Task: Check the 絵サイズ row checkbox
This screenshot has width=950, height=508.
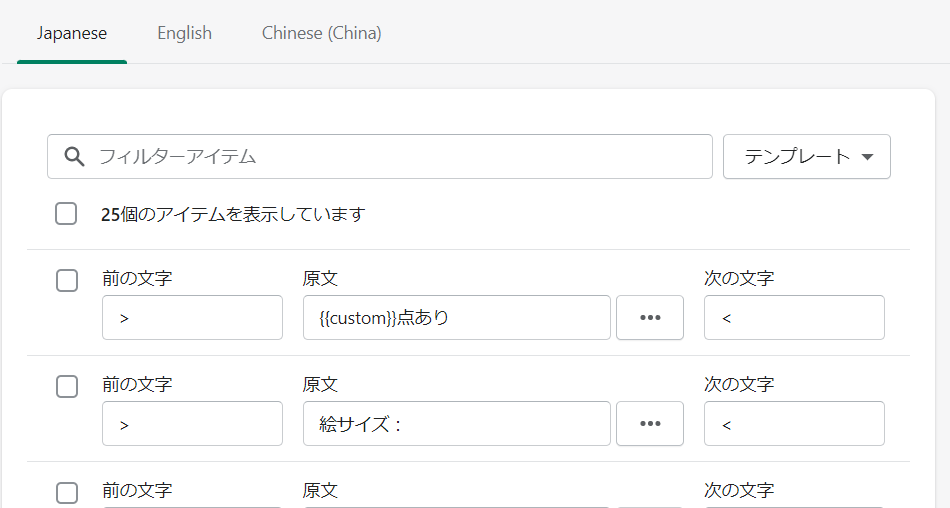Action: (67, 387)
